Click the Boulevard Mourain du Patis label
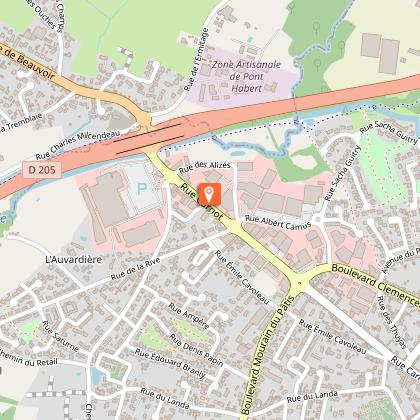 coord(268,355)
